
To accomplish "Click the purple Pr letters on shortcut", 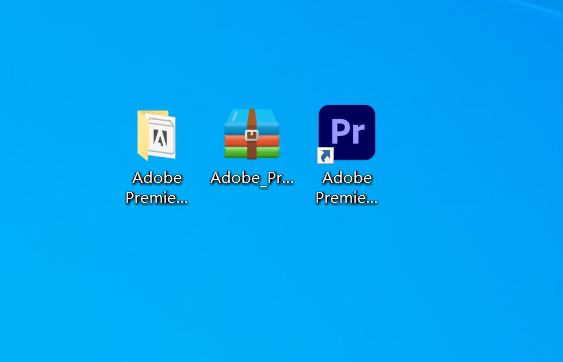I will pyautogui.click(x=348, y=131).
